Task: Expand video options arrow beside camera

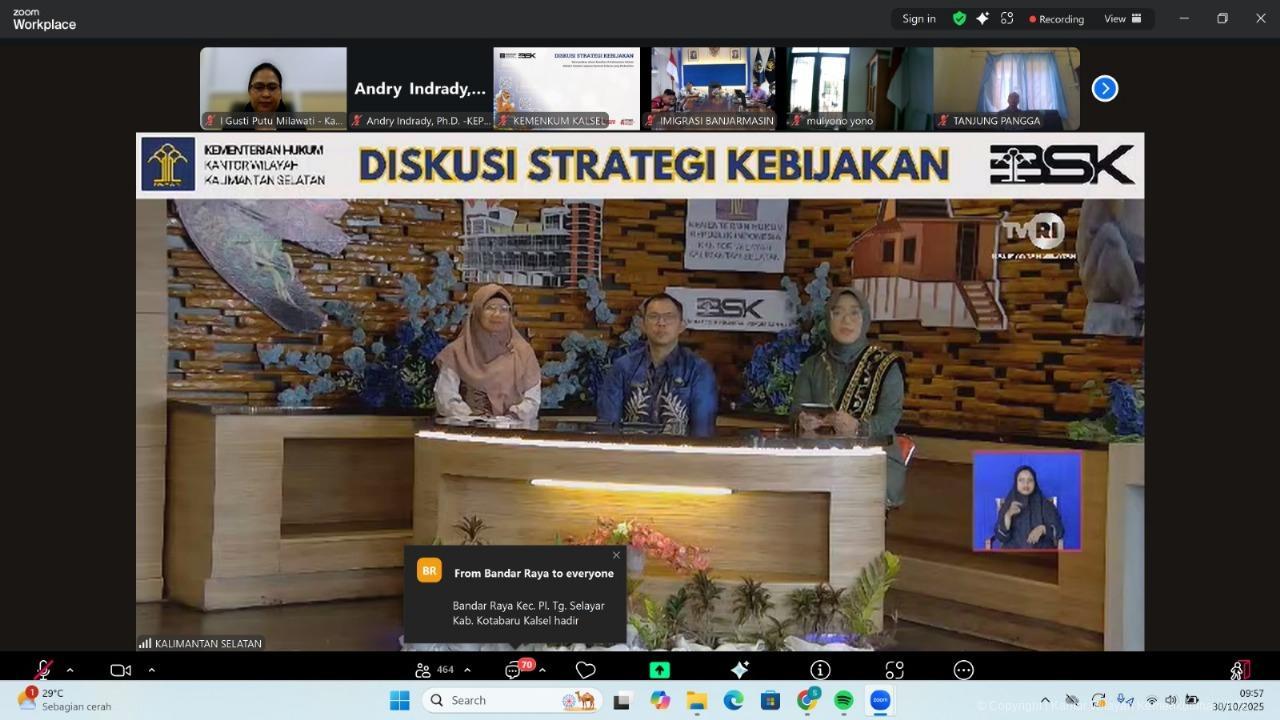Action: click(151, 670)
